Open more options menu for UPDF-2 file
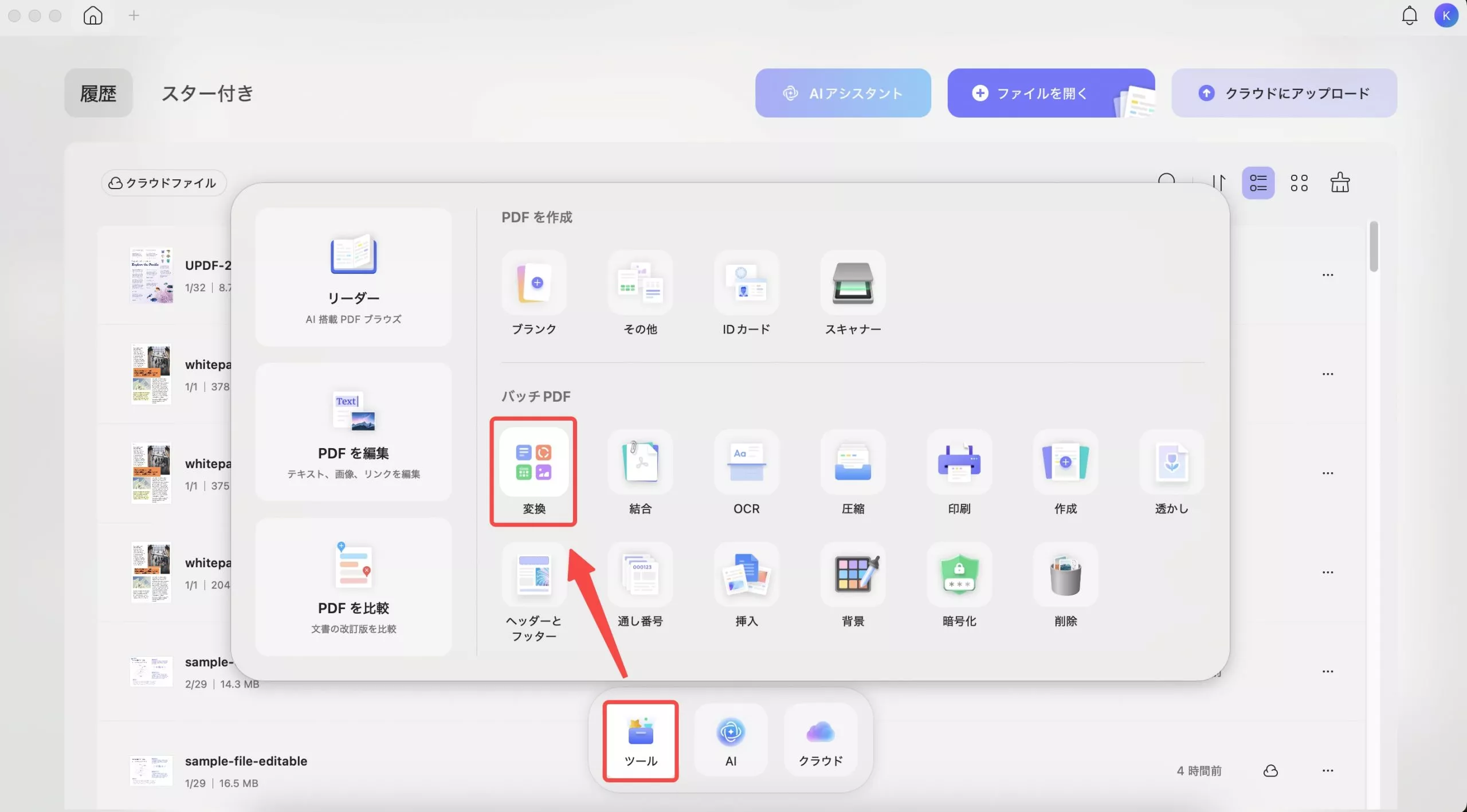Screen dimensions: 1467x812 (x=1328, y=275)
